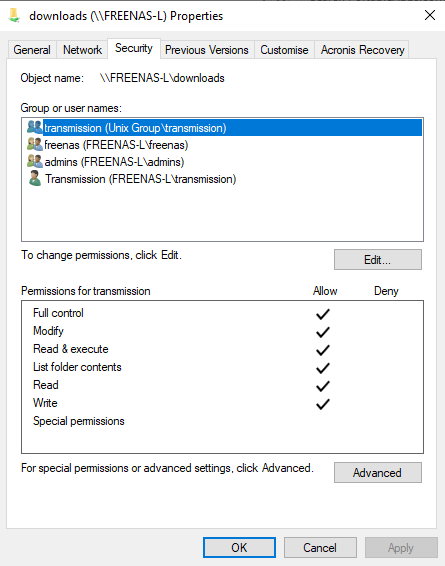445x566 pixels.
Task: Click the downloads folder icon in title bar
Action: pos(14,16)
